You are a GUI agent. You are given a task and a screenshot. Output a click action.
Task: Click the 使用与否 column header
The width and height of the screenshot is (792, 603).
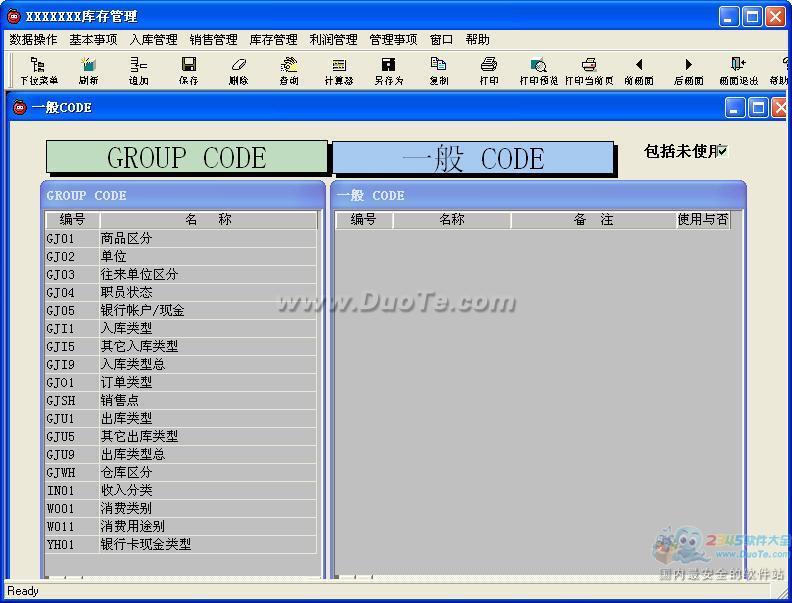click(703, 220)
